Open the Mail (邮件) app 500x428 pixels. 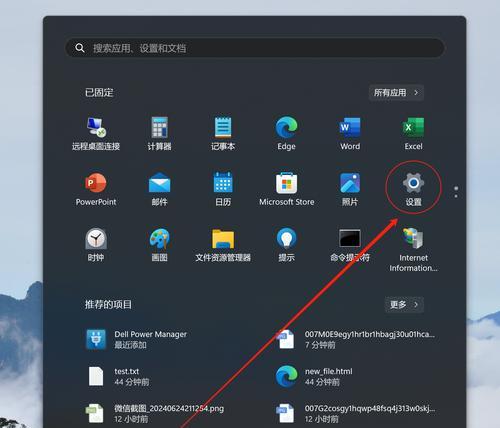159,189
